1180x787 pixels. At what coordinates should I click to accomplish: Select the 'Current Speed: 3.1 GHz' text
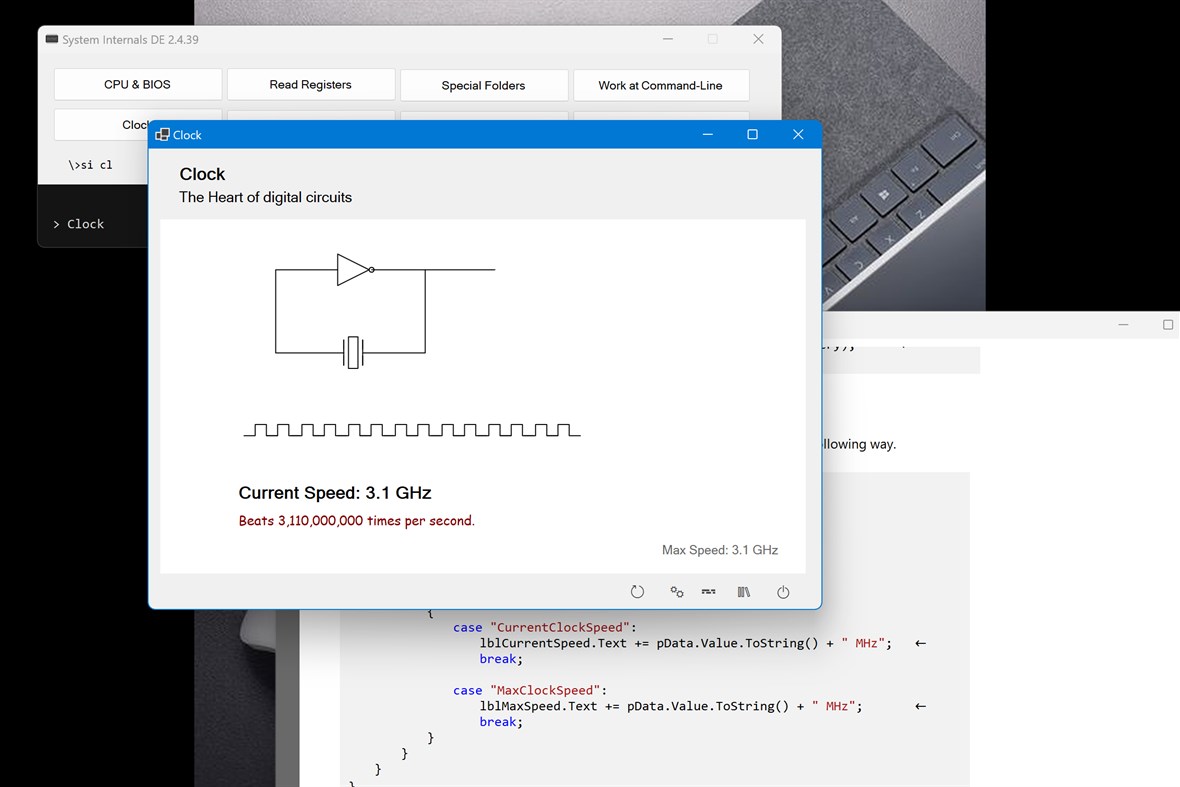coord(334,492)
